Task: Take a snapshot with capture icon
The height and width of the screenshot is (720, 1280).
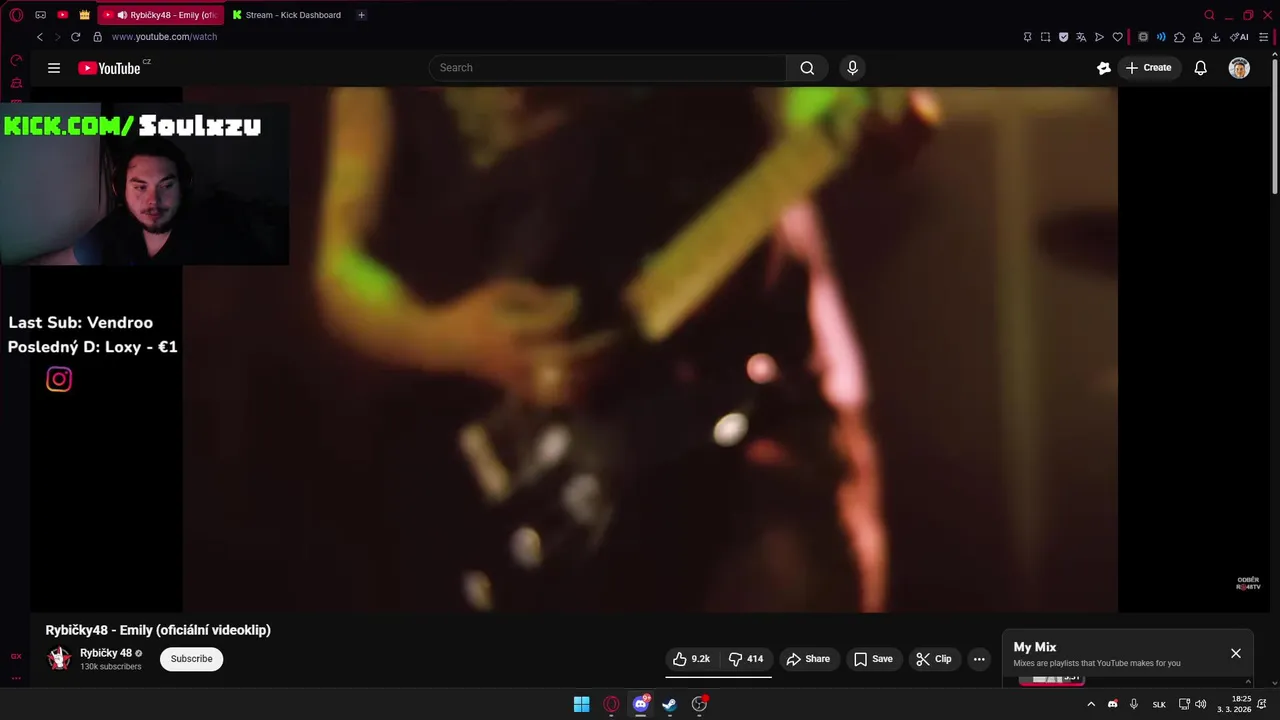Action: click(1045, 37)
